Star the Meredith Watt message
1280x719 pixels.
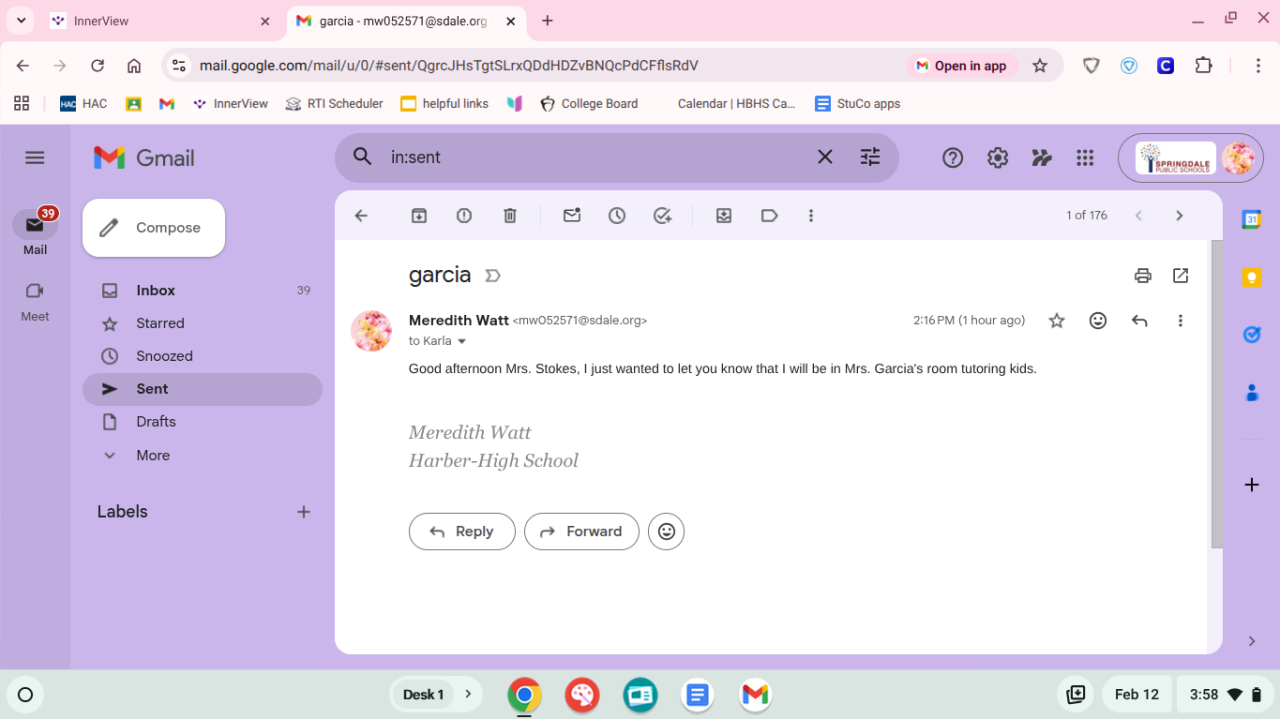tap(1057, 321)
